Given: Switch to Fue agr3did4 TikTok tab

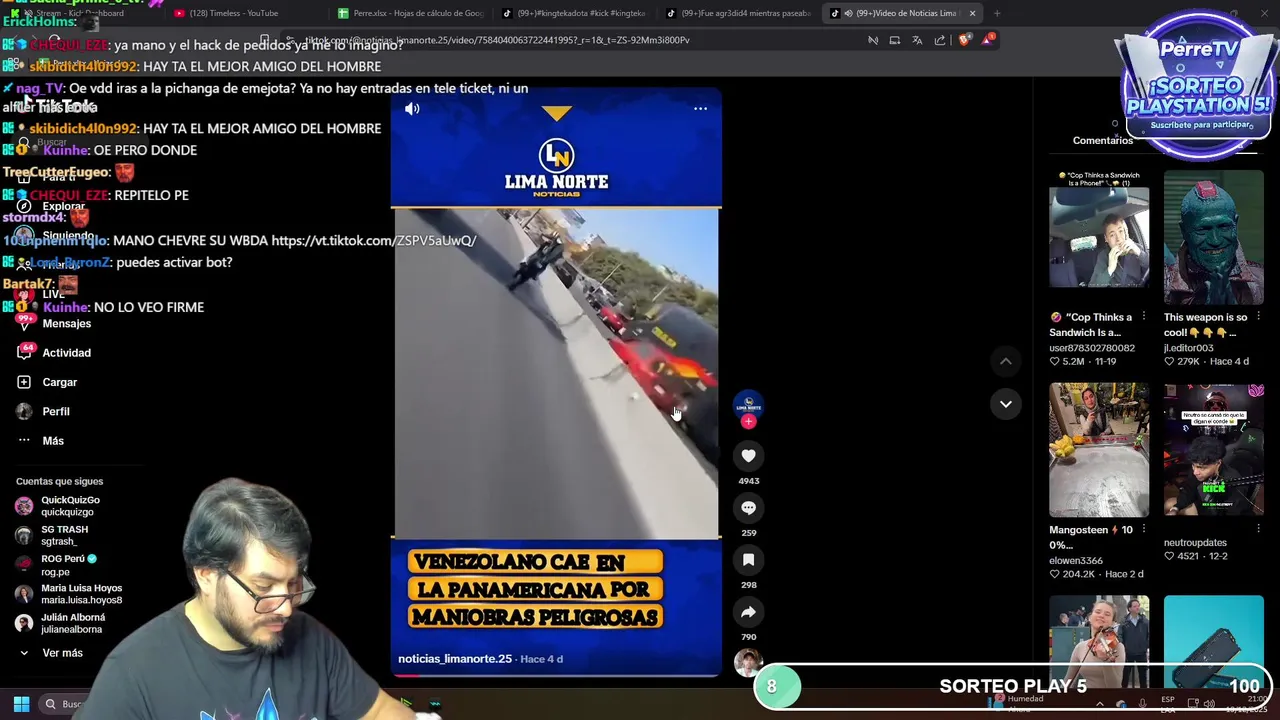Looking at the screenshot, I should tap(738, 13).
